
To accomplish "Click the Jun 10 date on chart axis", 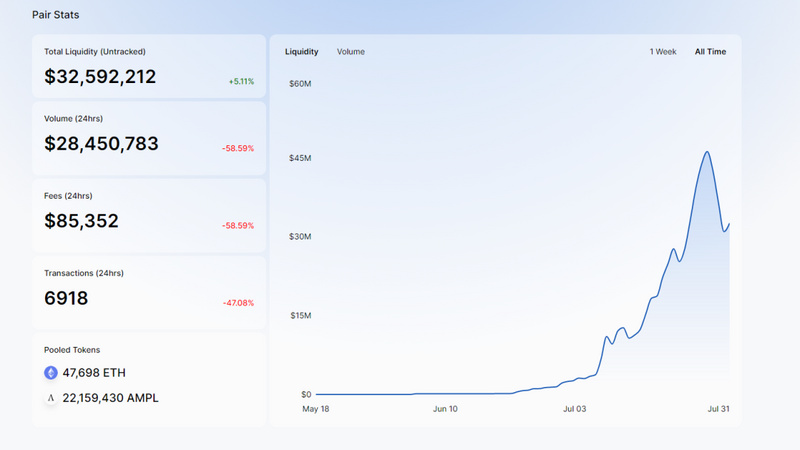I will [445, 409].
